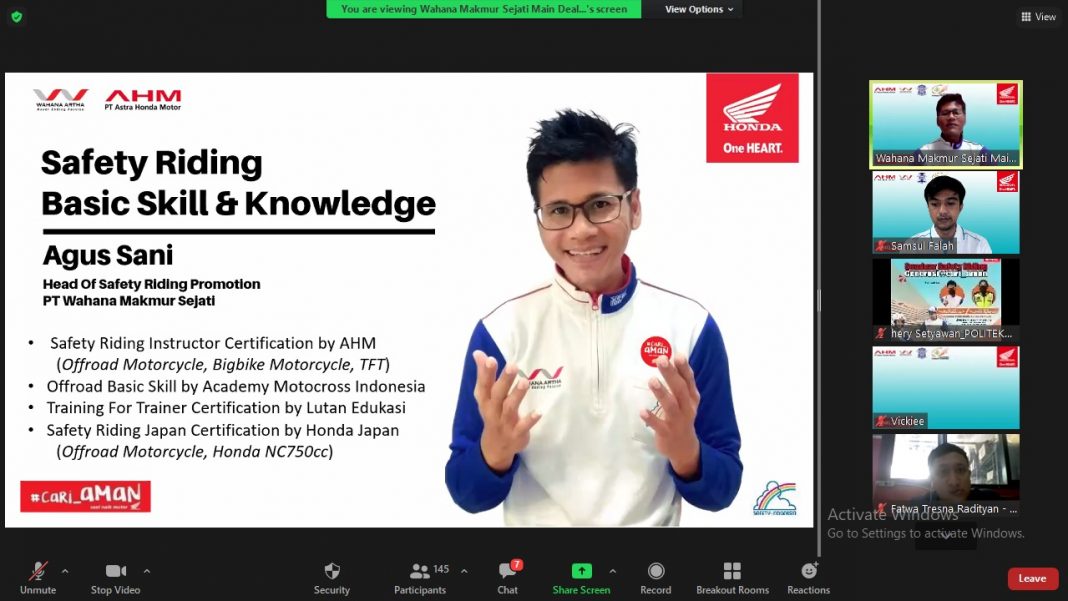Select the Vickiee video thumbnail

point(946,388)
